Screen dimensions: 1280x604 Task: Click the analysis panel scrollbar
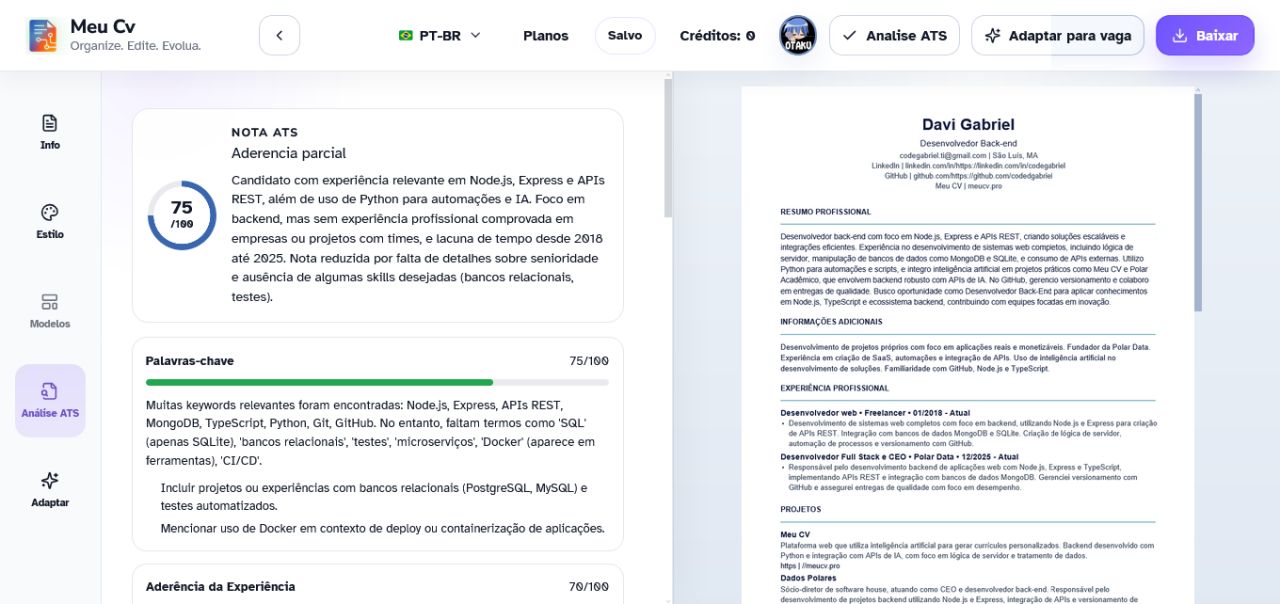click(x=668, y=150)
